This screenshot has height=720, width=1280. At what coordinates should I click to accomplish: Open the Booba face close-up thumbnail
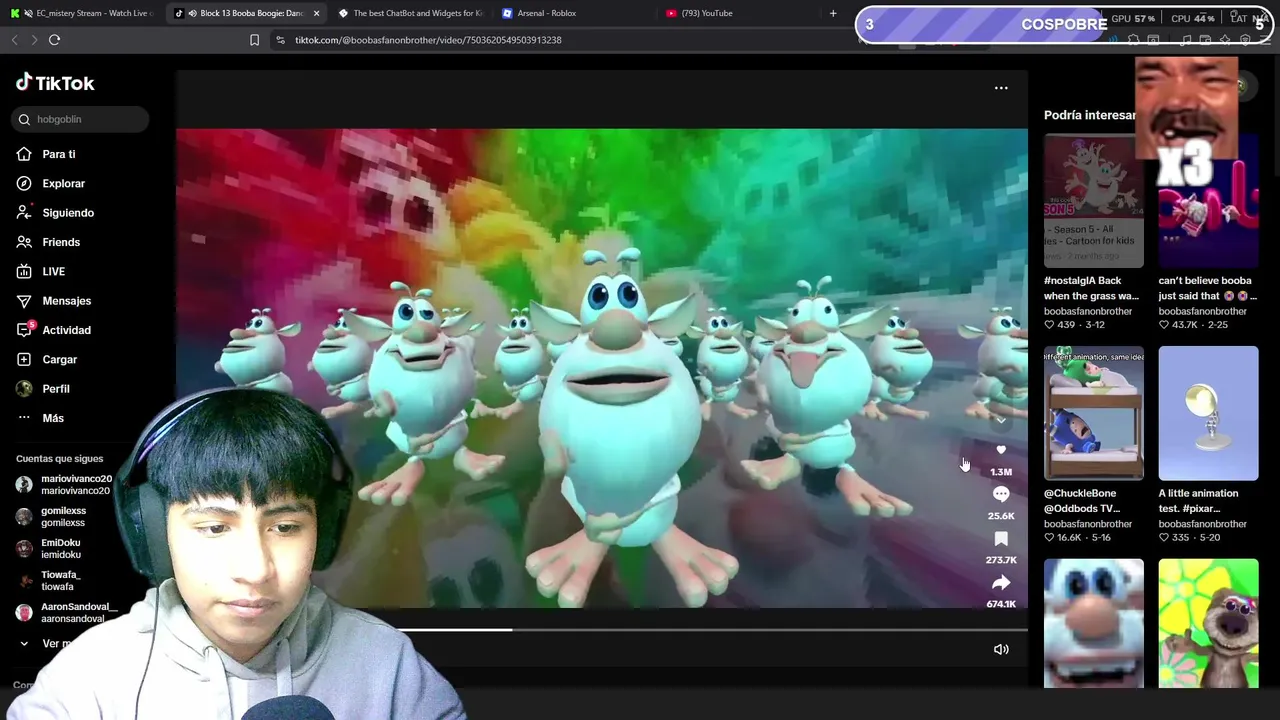(1093, 623)
